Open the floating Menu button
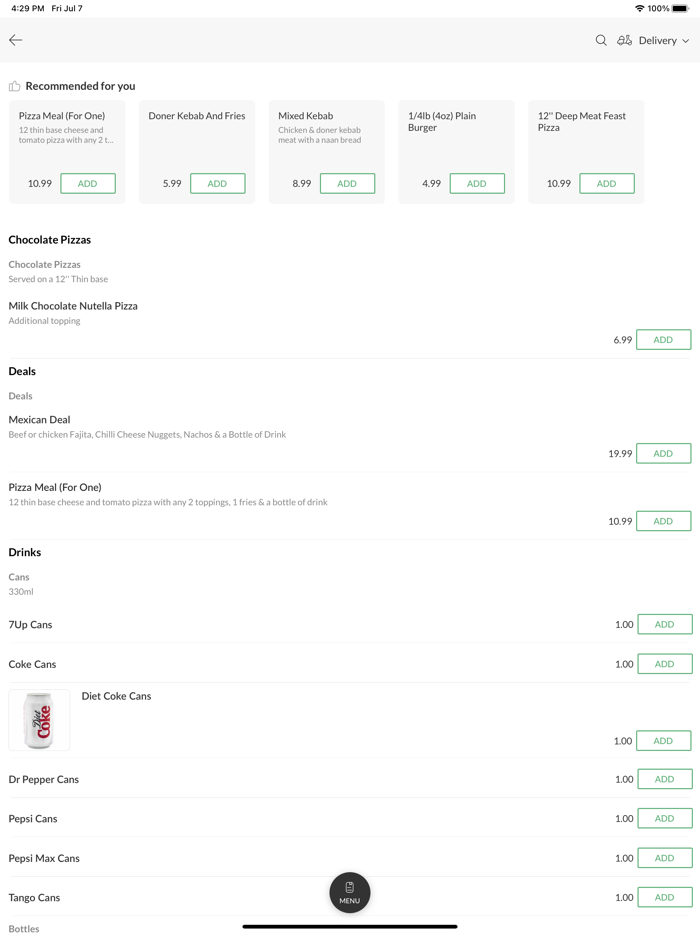Viewport: 700px width, 934px height. point(350,892)
